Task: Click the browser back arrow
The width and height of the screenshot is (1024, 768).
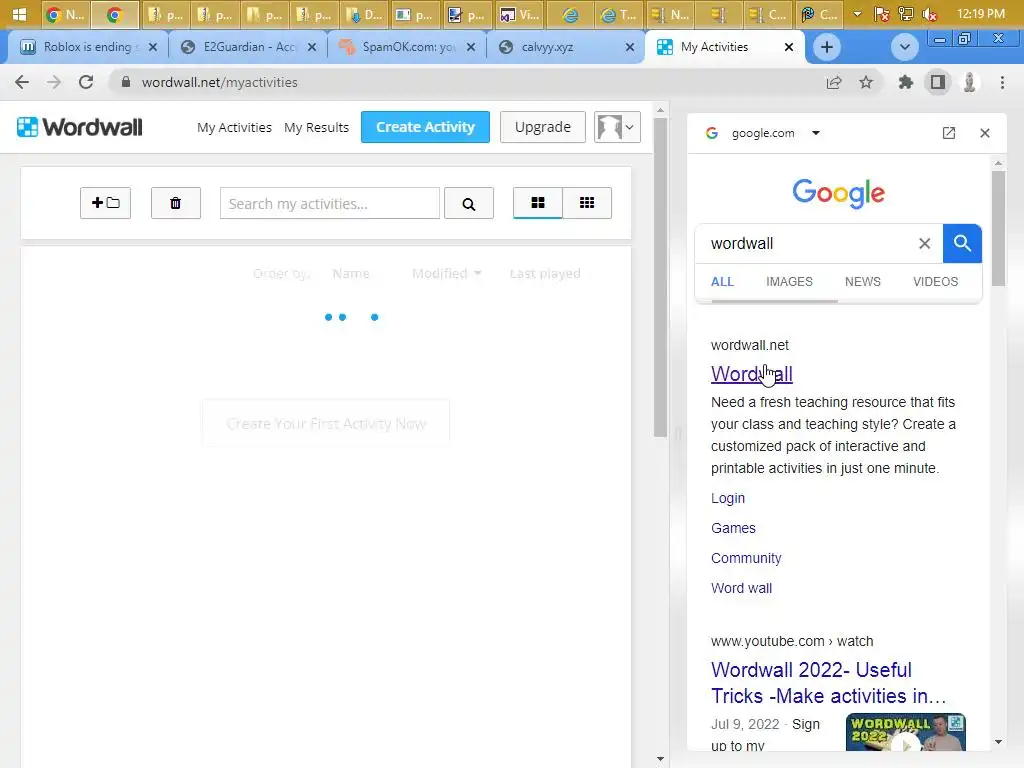Action: 22,82
